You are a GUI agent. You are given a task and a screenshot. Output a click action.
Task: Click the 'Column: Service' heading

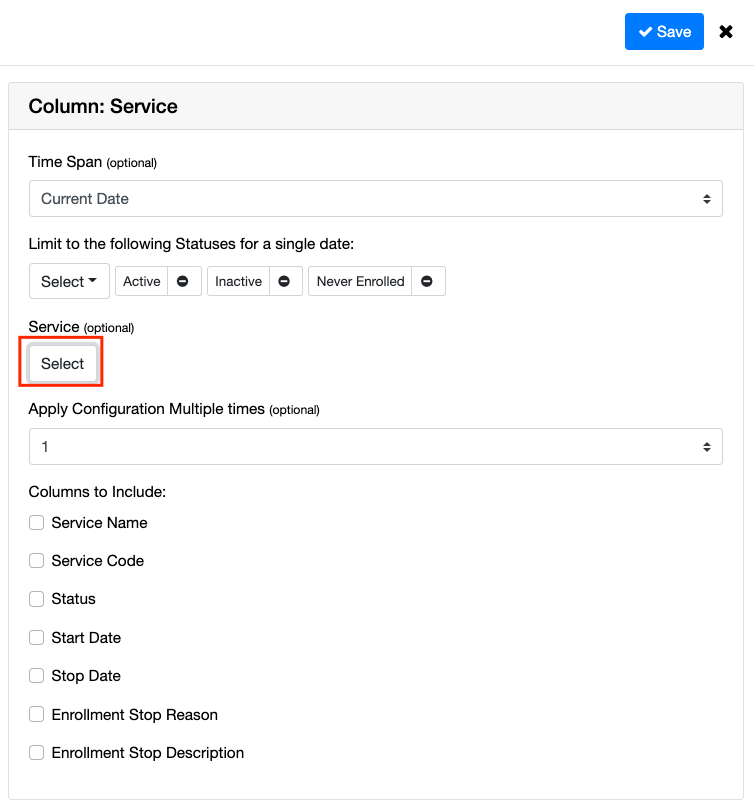(103, 106)
